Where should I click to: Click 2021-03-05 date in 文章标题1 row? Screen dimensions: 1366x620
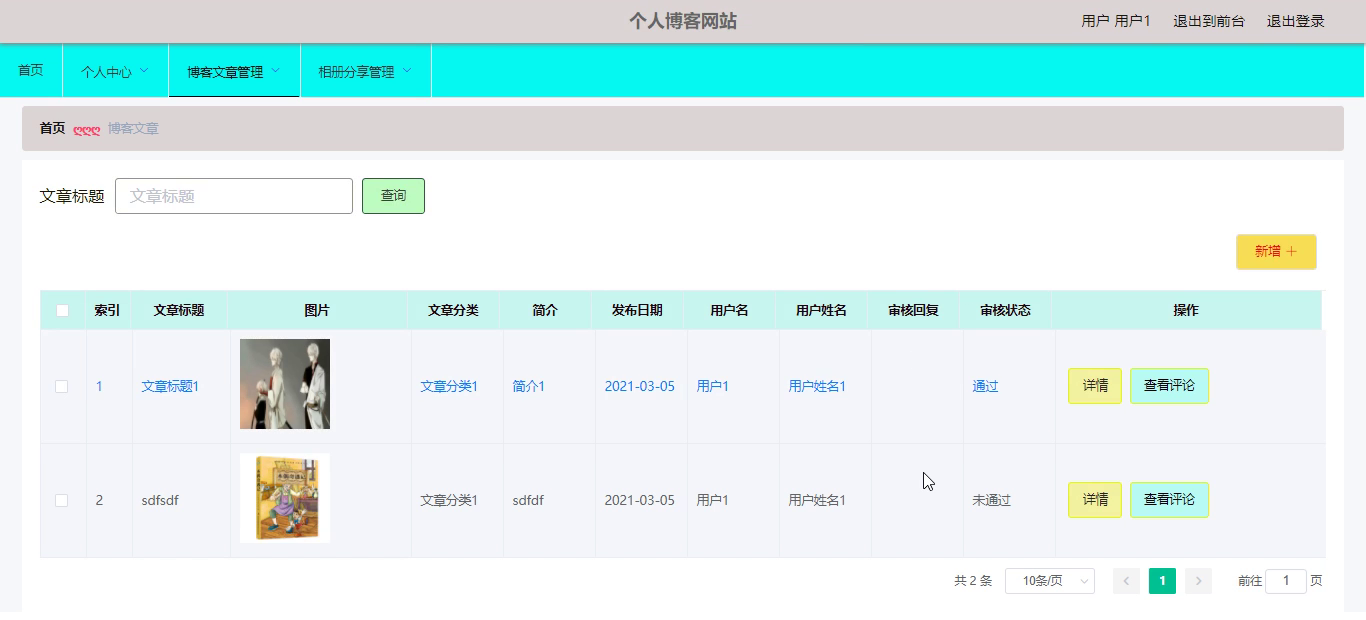[639, 386]
